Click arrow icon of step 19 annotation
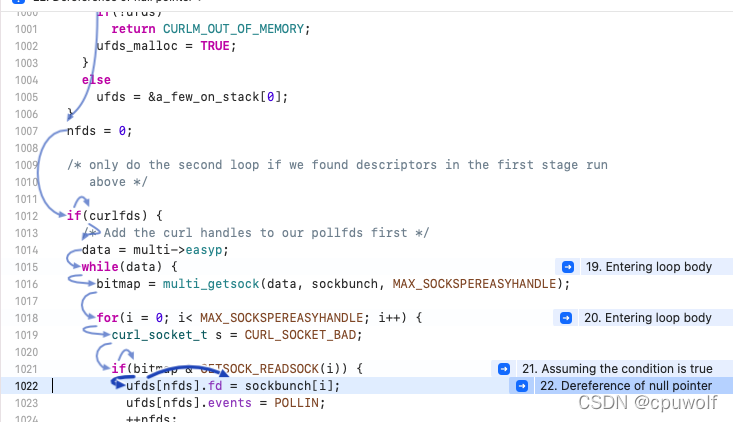Image resolution: width=733 pixels, height=422 pixels. [x=568, y=267]
